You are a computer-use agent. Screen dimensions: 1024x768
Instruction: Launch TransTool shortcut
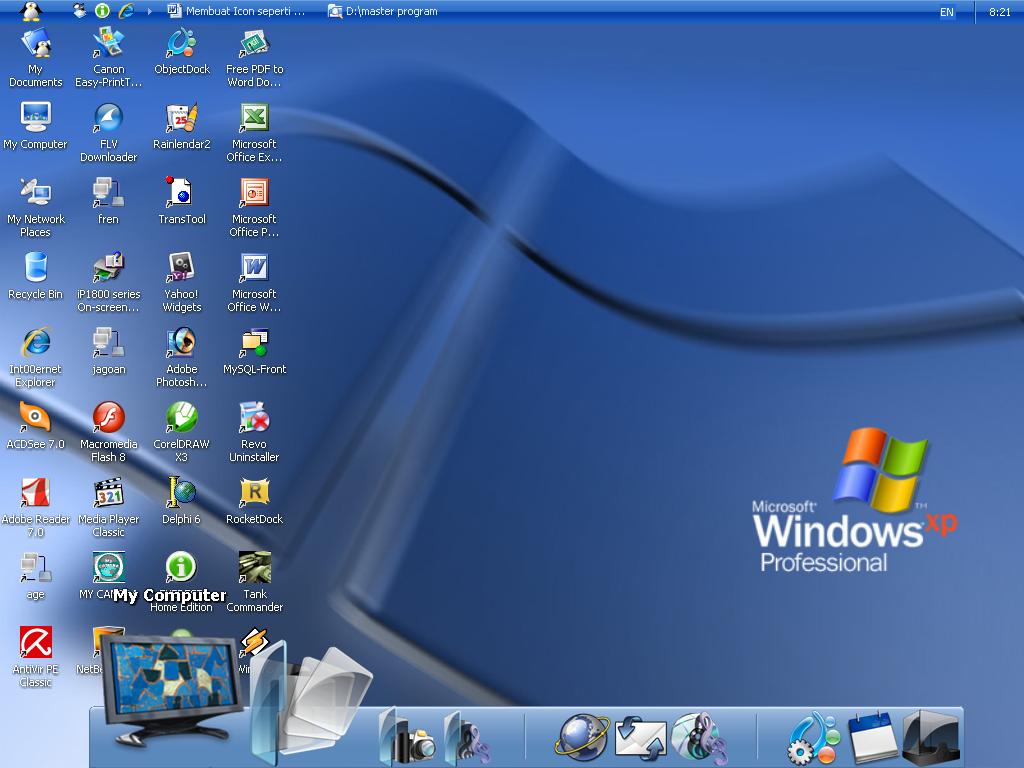click(x=182, y=200)
